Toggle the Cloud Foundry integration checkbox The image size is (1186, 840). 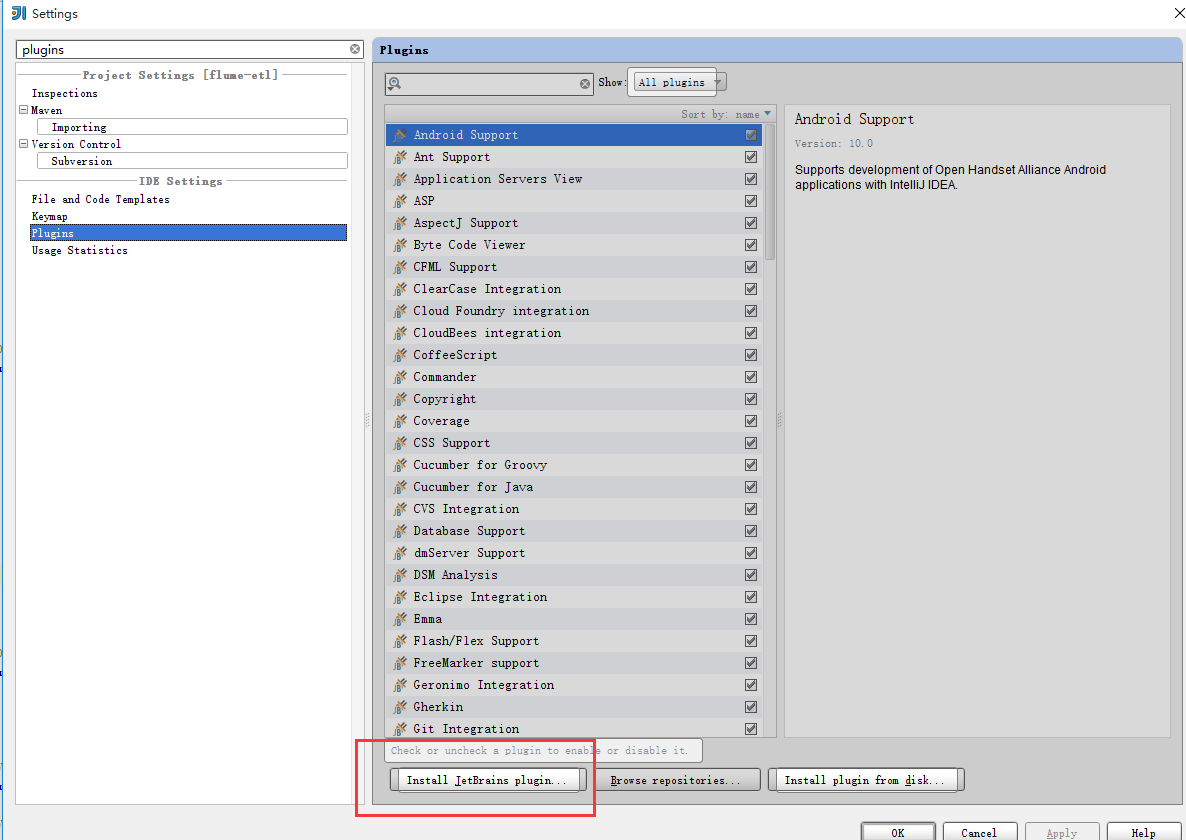750,311
